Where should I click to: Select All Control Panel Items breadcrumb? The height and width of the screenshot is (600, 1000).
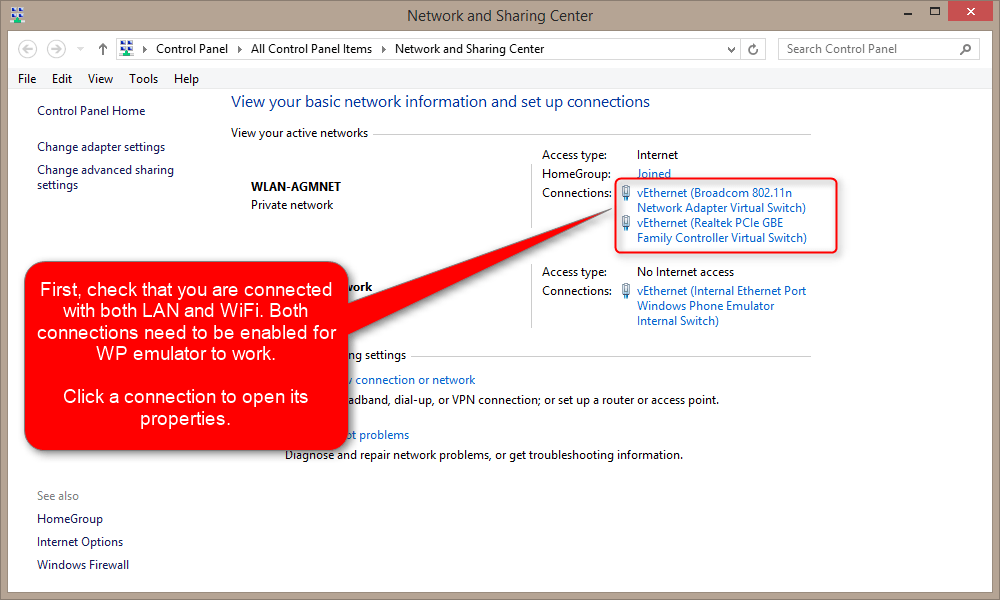(x=311, y=49)
